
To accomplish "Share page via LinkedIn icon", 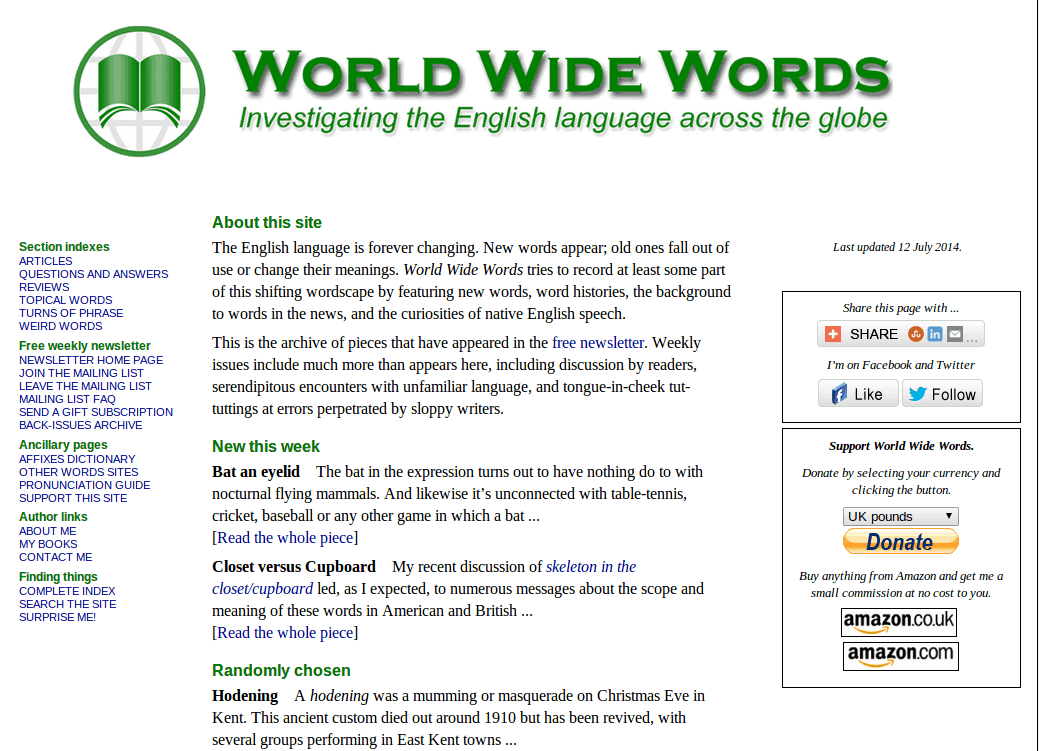I will point(935,334).
